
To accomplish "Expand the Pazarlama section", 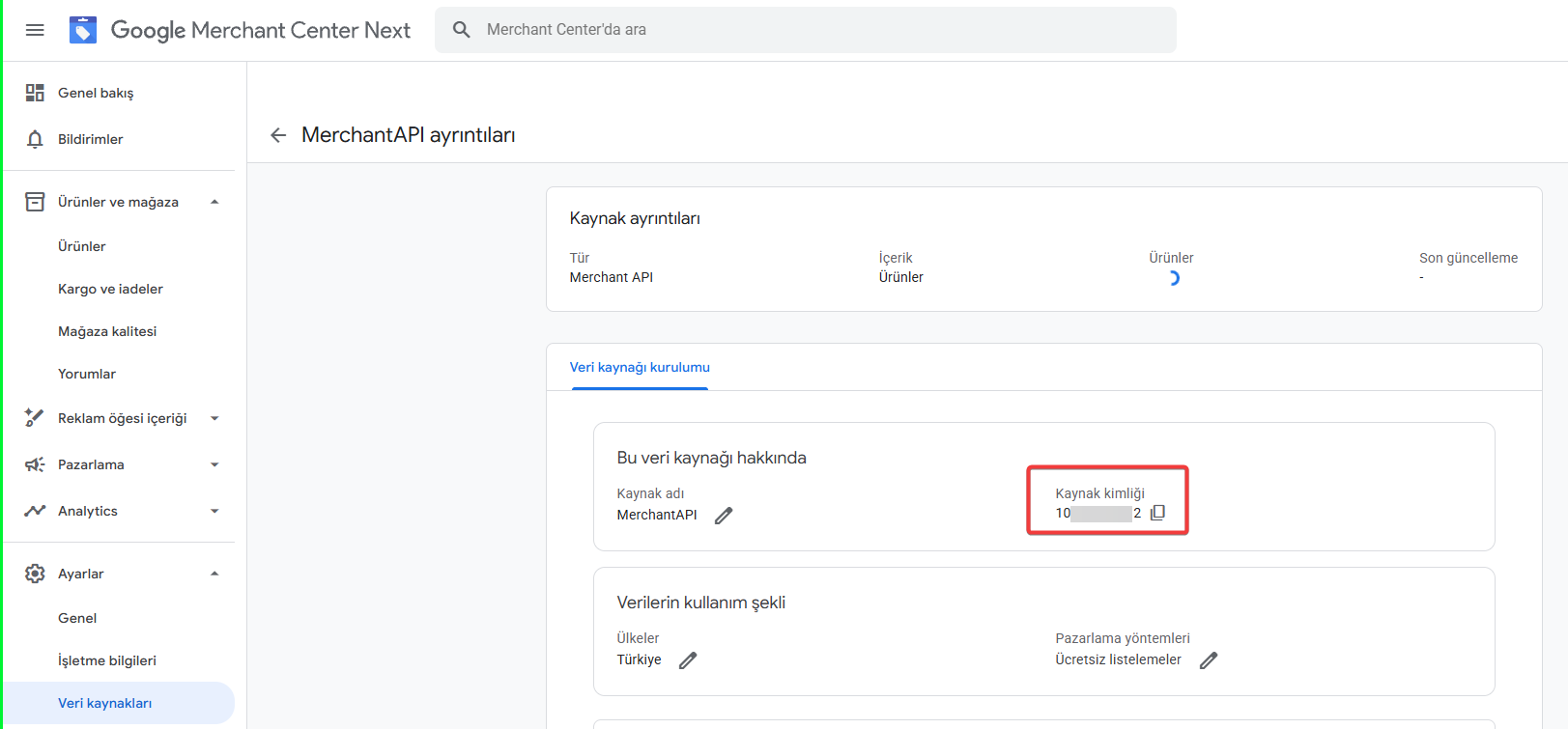I will (214, 464).
